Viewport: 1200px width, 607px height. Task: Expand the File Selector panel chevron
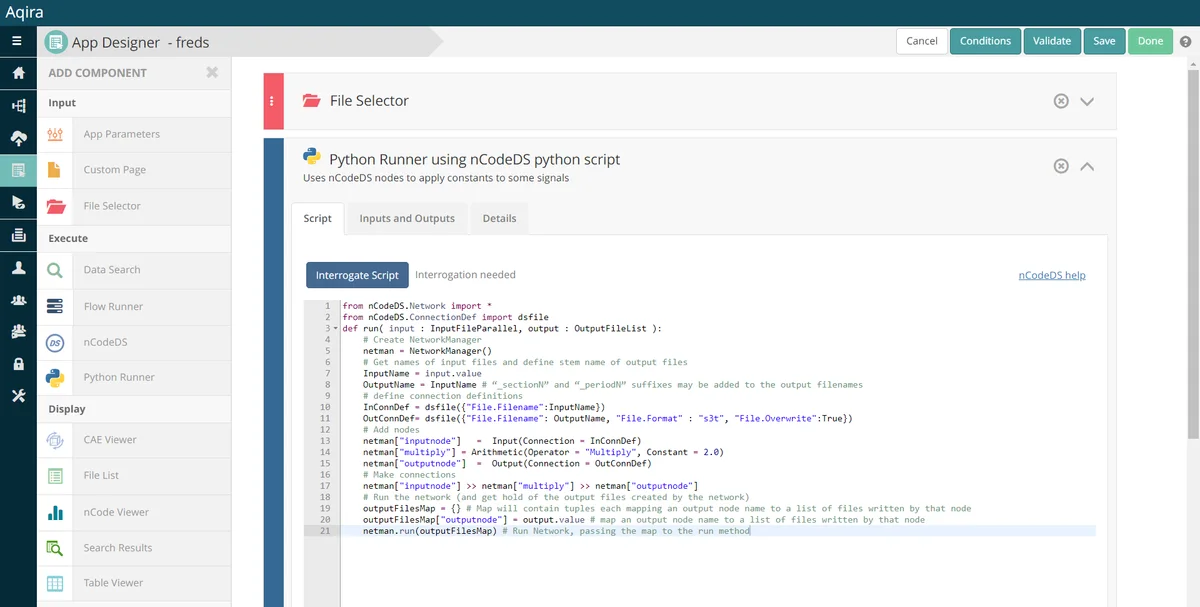[1088, 102]
